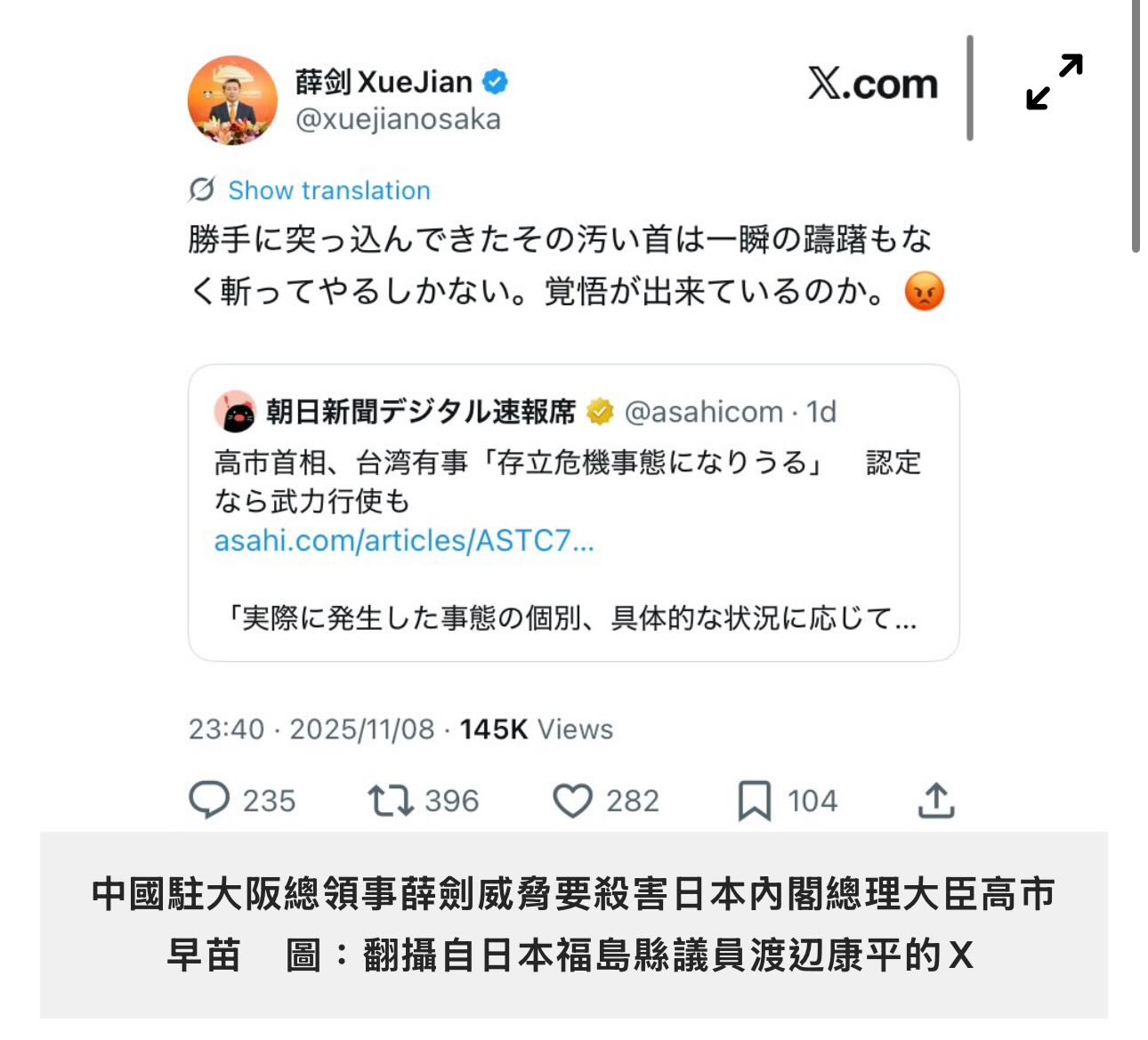Like the post with the heart icon
This screenshot has height=1040, width=1148.
pyautogui.click(x=572, y=801)
